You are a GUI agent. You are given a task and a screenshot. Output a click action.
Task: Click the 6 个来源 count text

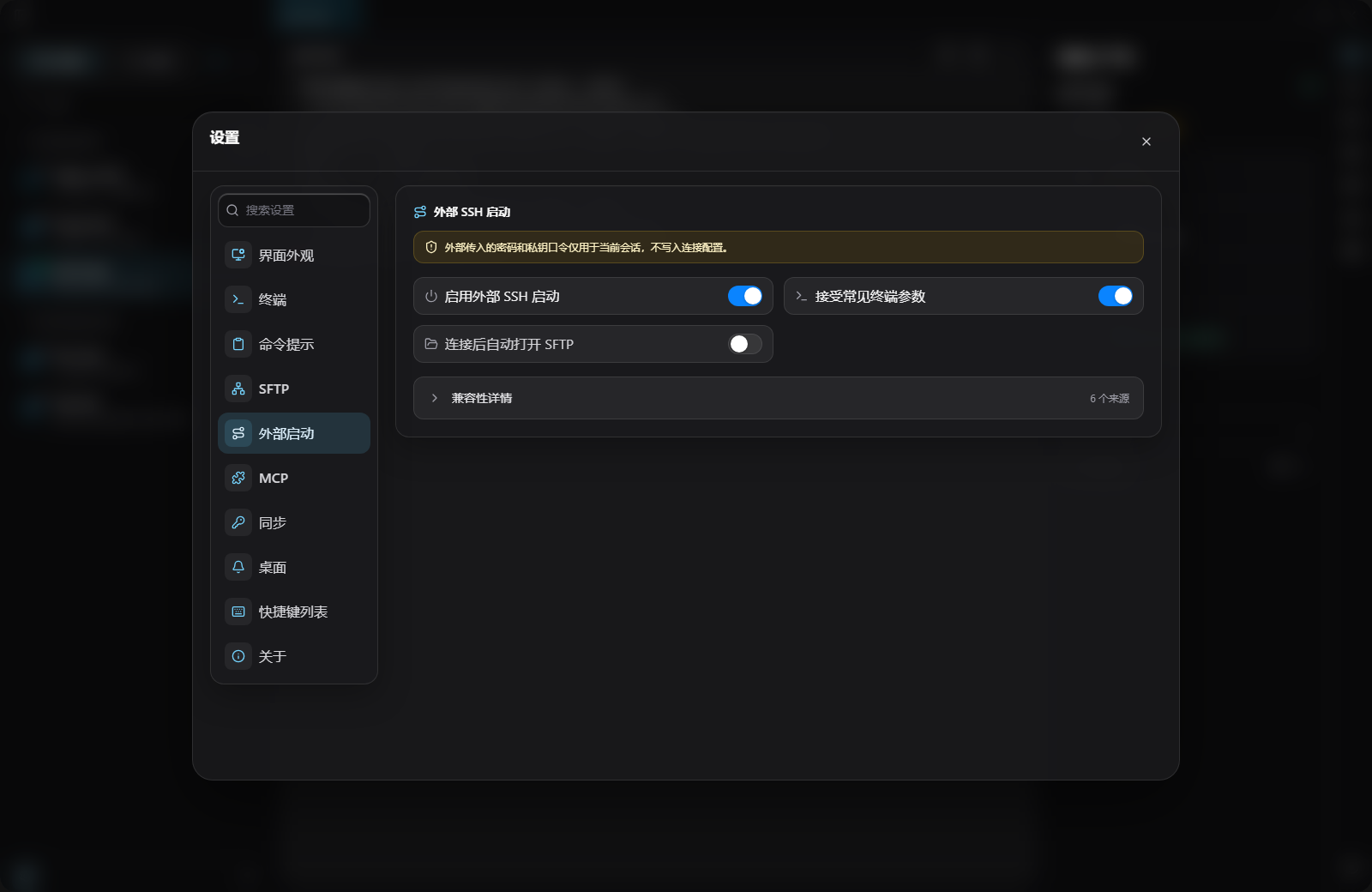(1110, 398)
